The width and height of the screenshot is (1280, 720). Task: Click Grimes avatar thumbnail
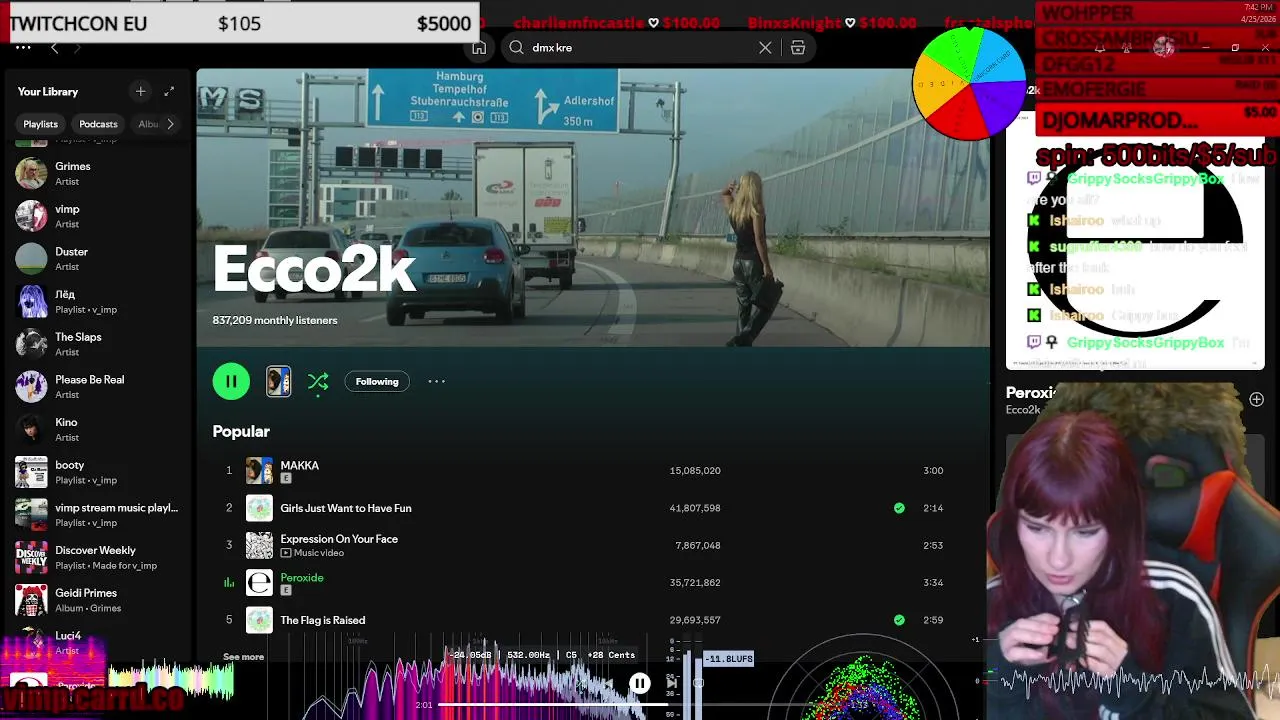31,173
